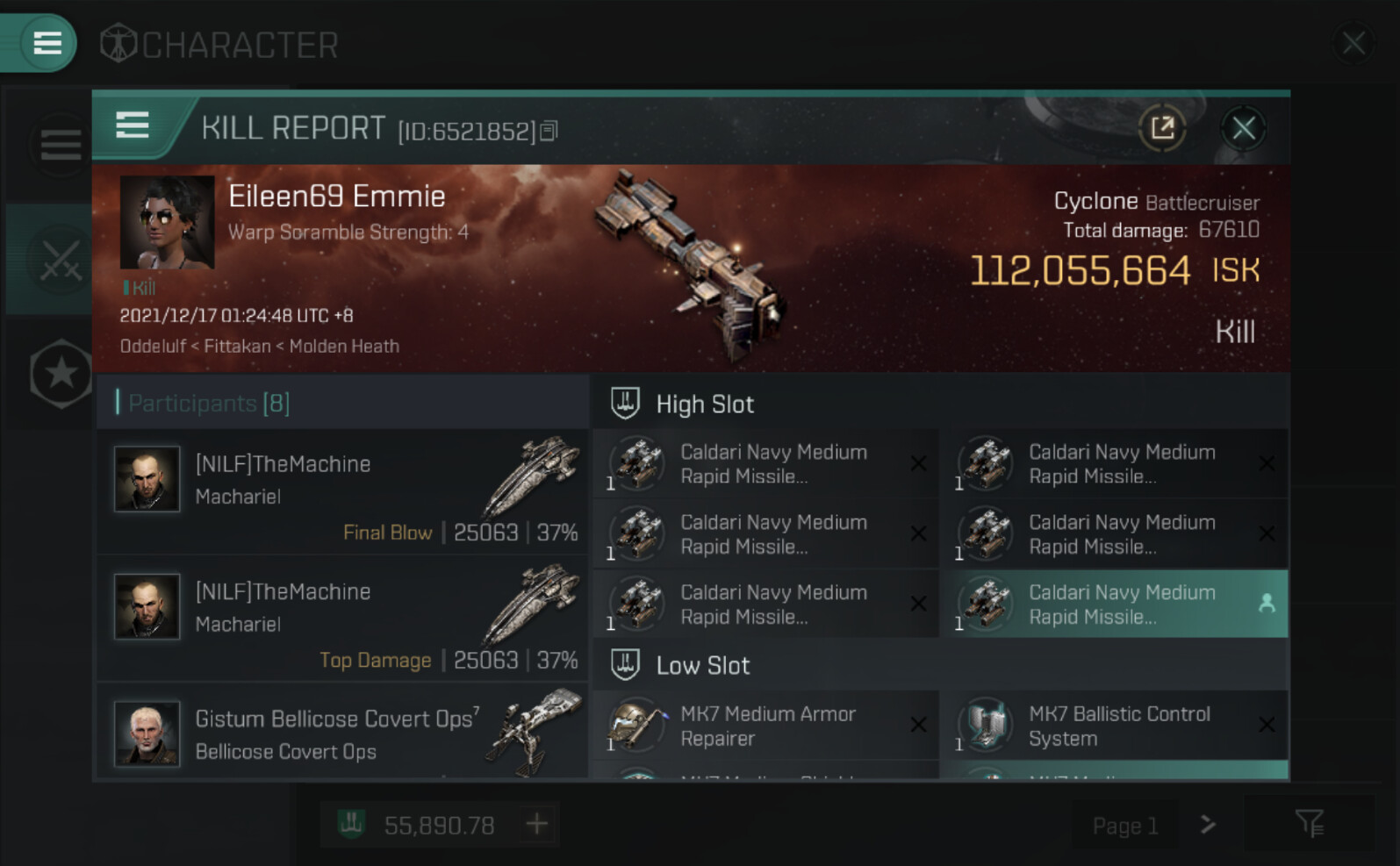1400x866 pixels.
Task: Click the High Slot header icon
Action: (625, 404)
